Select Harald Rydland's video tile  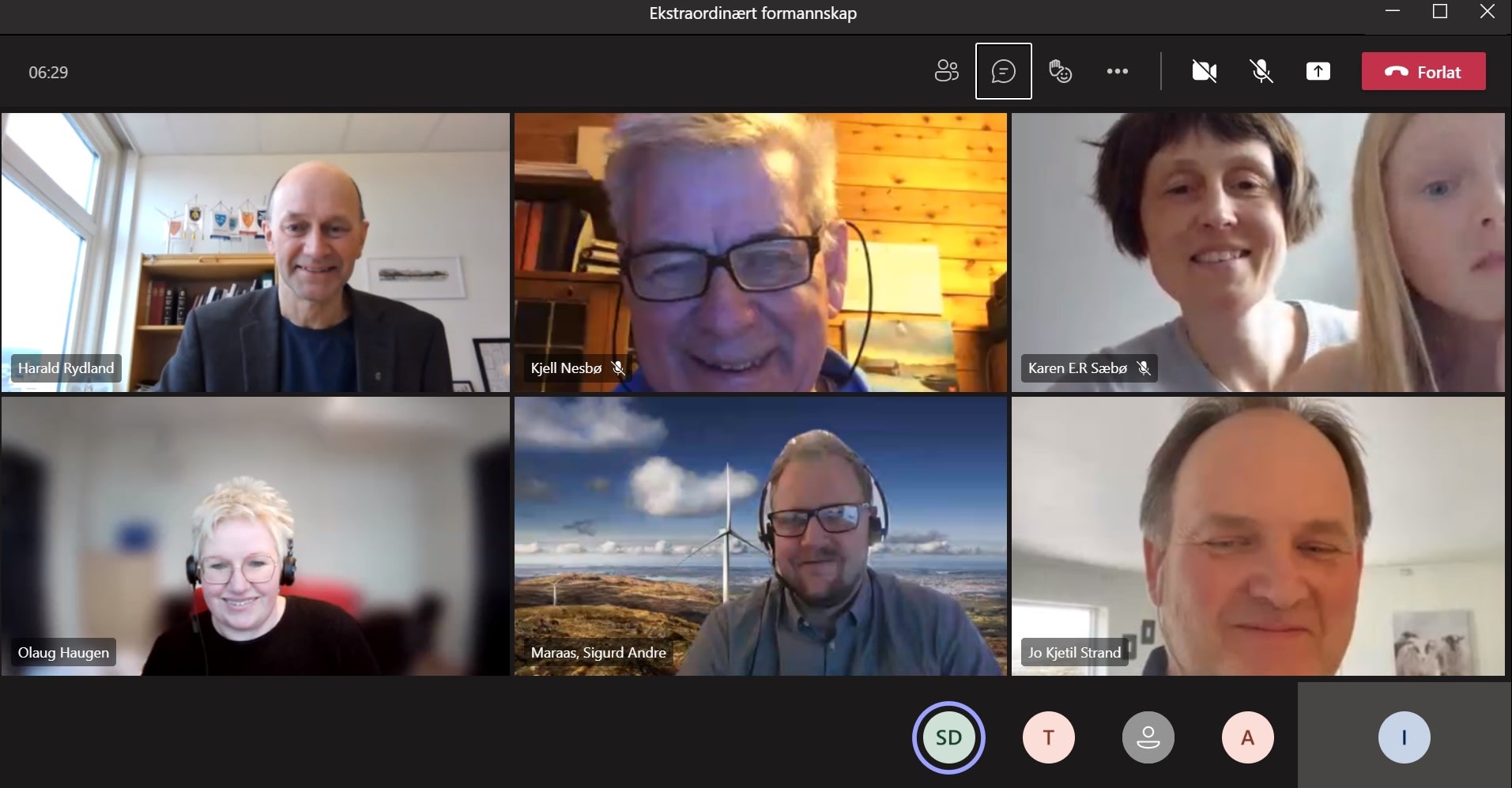click(x=255, y=252)
